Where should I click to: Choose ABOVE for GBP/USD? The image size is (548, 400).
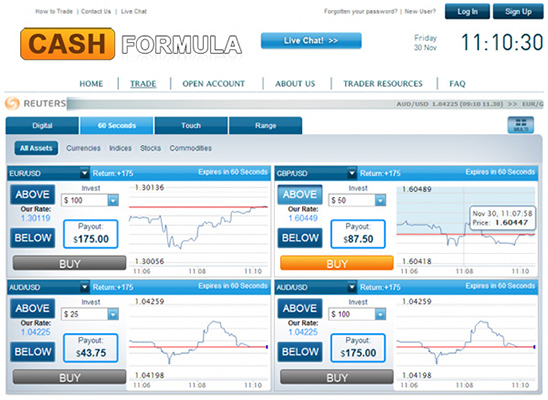pyautogui.click(x=300, y=194)
